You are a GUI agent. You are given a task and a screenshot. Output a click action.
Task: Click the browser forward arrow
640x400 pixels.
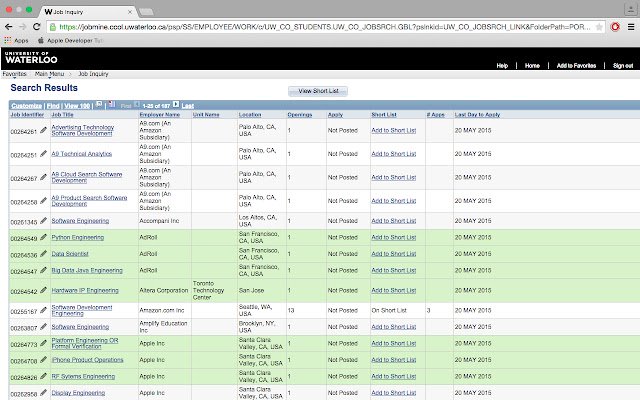click(x=22, y=27)
